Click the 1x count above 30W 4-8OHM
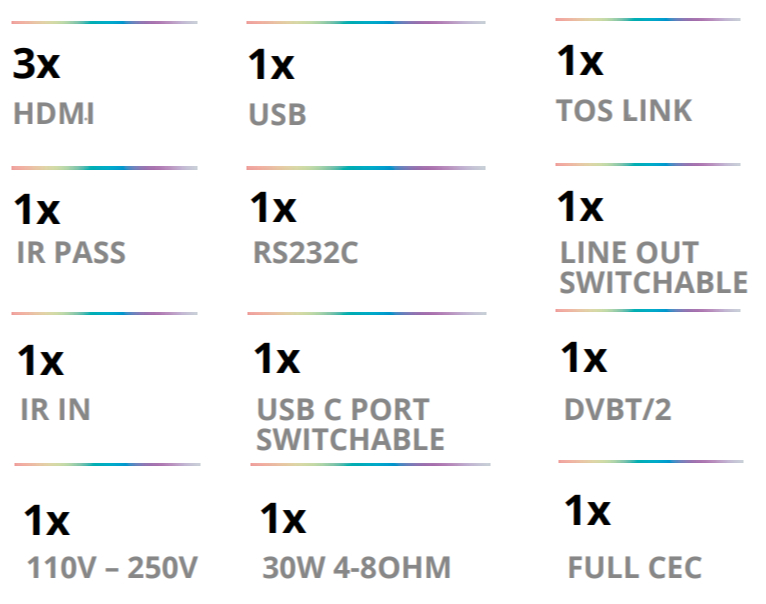This screenshot has width=766, height=604. coord(283,518)
